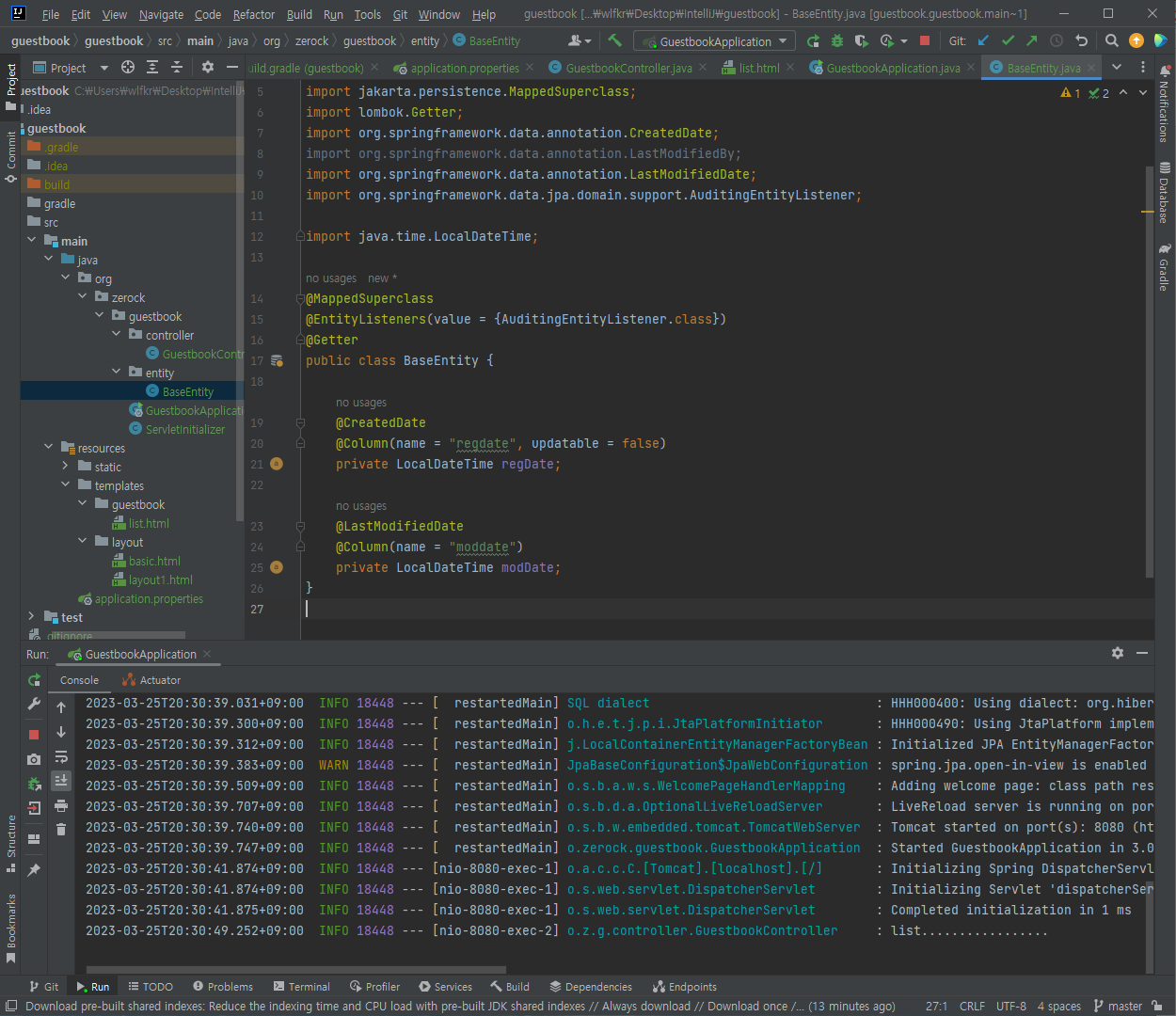1176x1016 pixels.
Task: Collapse all in Project panel
Action: 177,68
